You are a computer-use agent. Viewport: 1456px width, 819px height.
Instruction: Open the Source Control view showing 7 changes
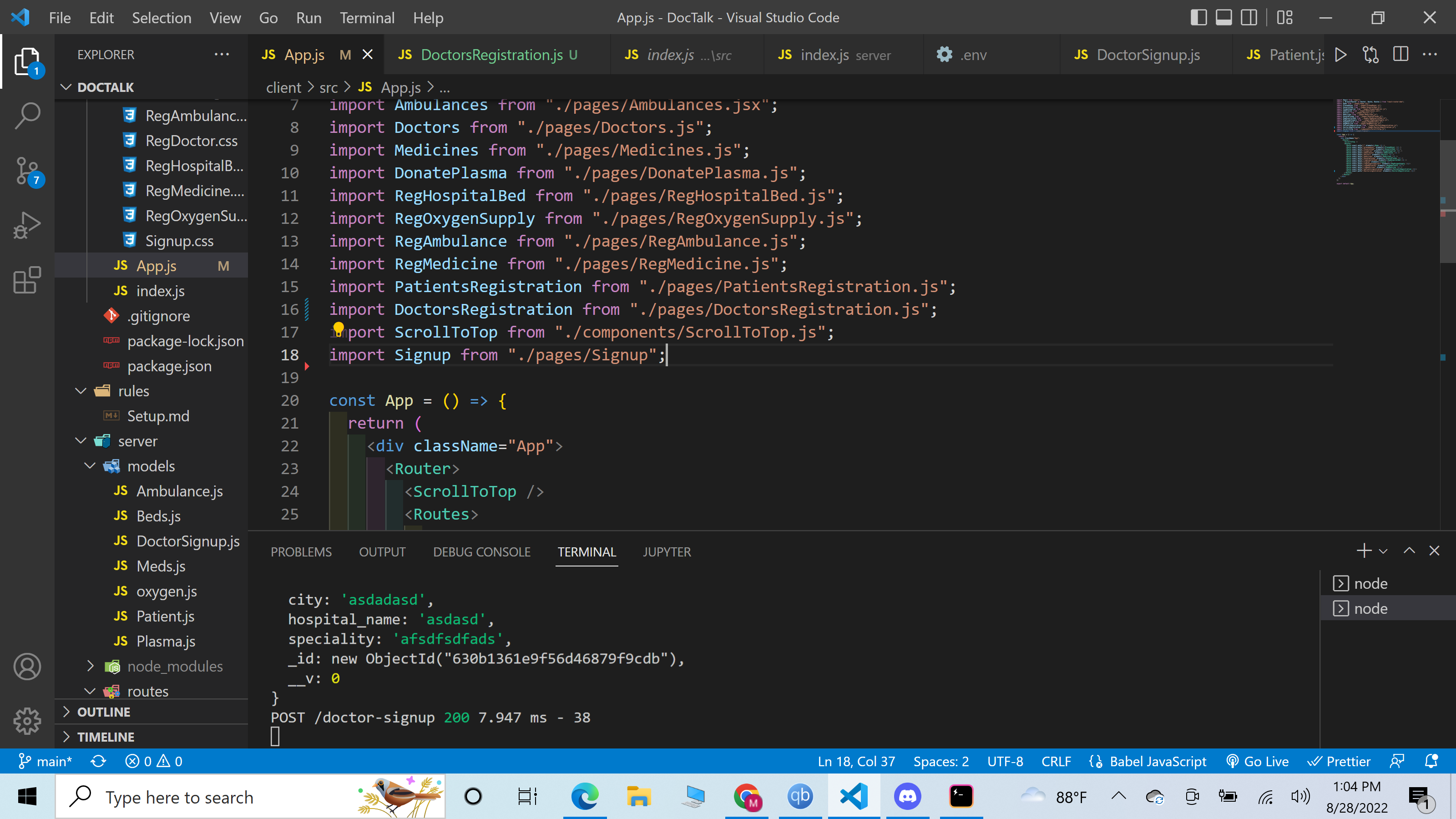coord(27,171)
